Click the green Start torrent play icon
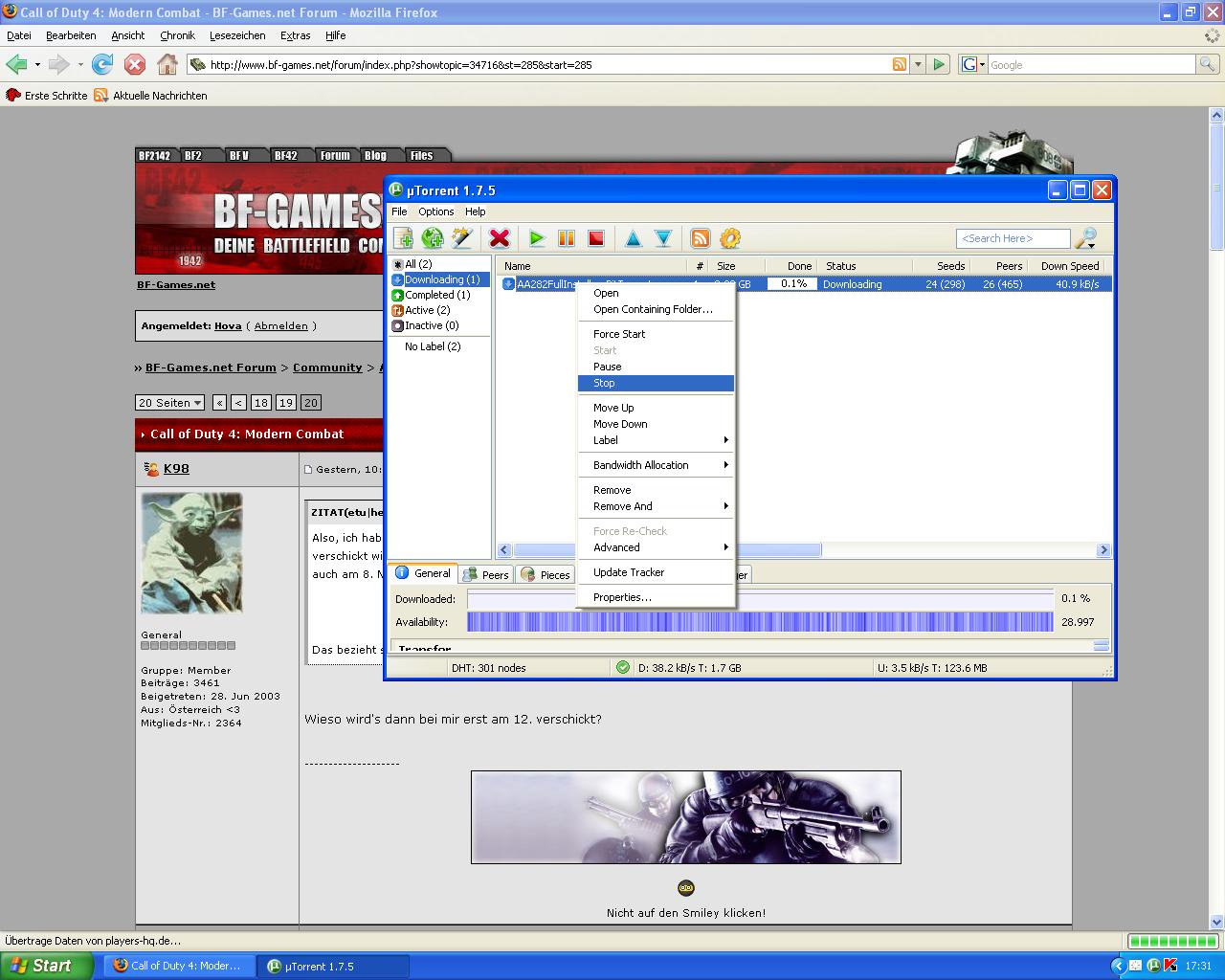The height and width of the screenshot is (980, 1225). point(537,238)
